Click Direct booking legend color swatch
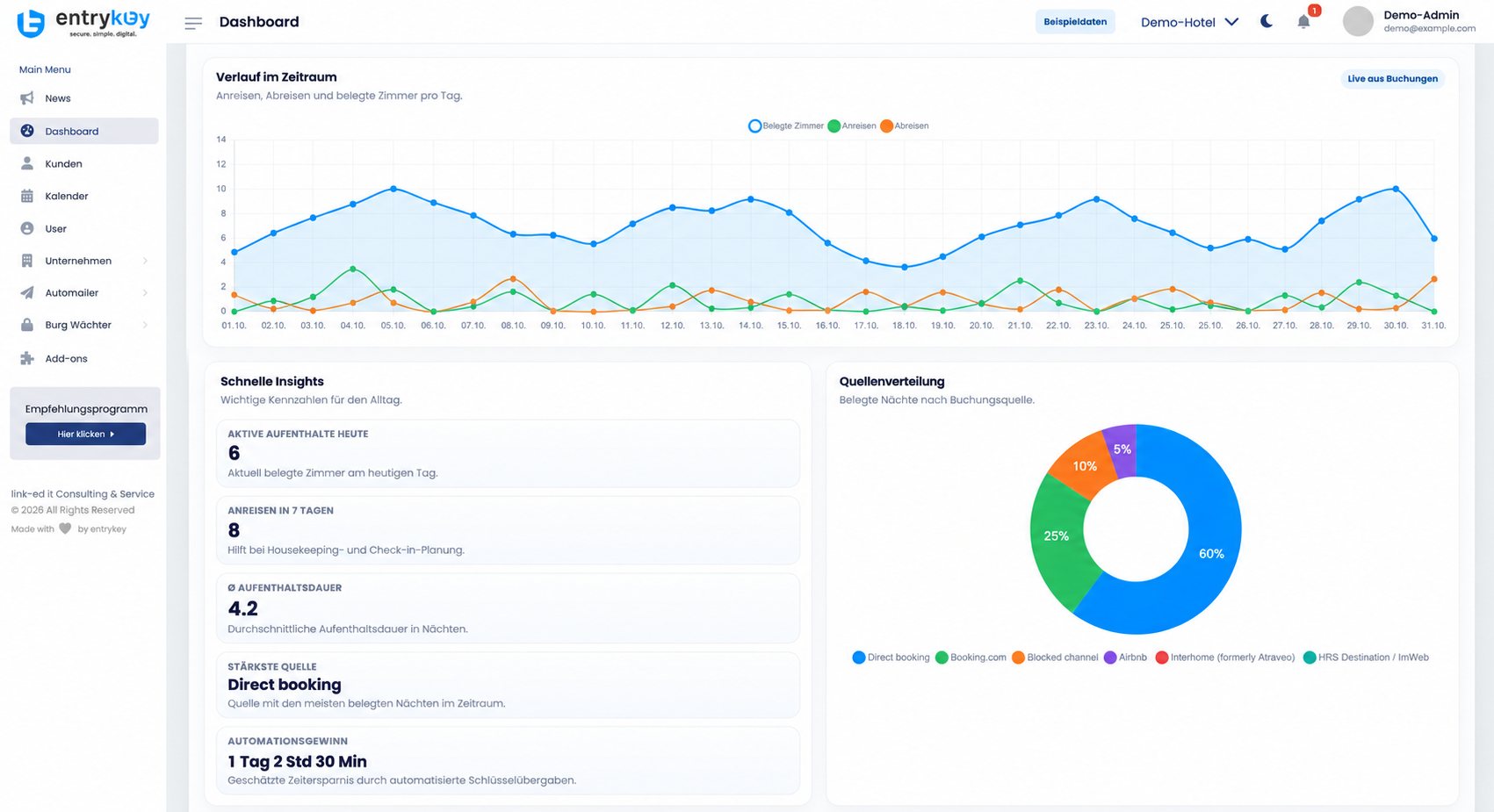The image size is (1494, 812). (859, 658)
